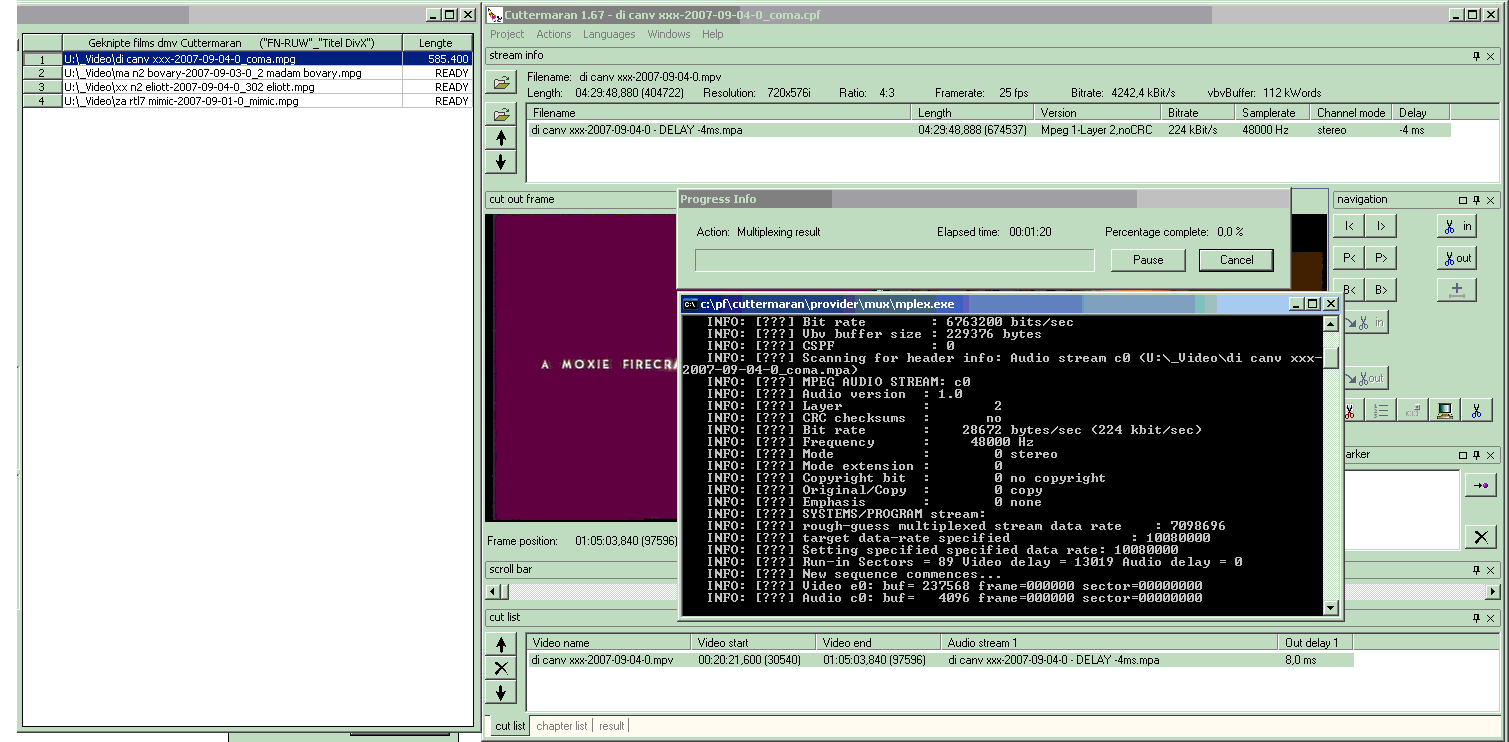Open the chapter list icon in navigation toolbar

[1381, 410]
